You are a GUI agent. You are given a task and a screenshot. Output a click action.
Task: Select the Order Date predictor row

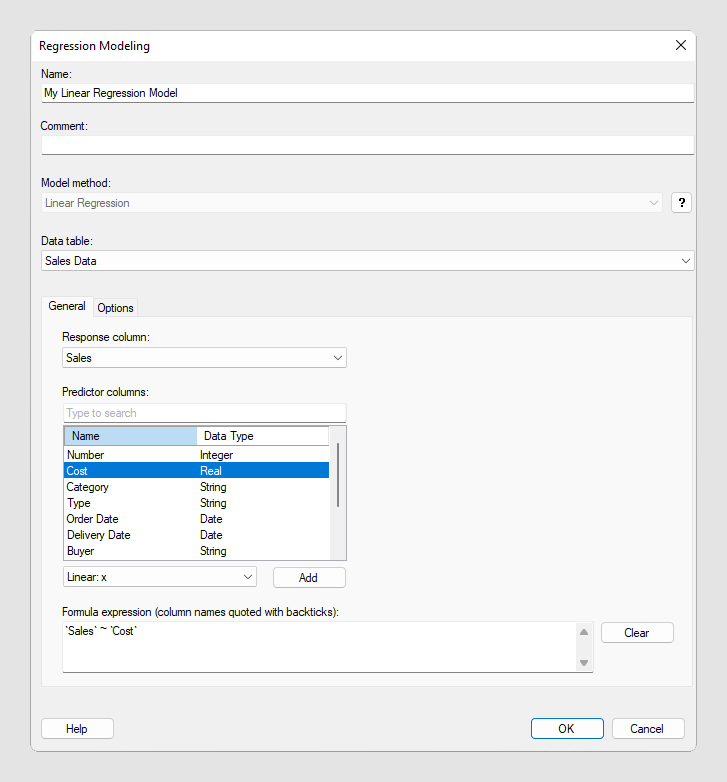(x=196, y=519)
